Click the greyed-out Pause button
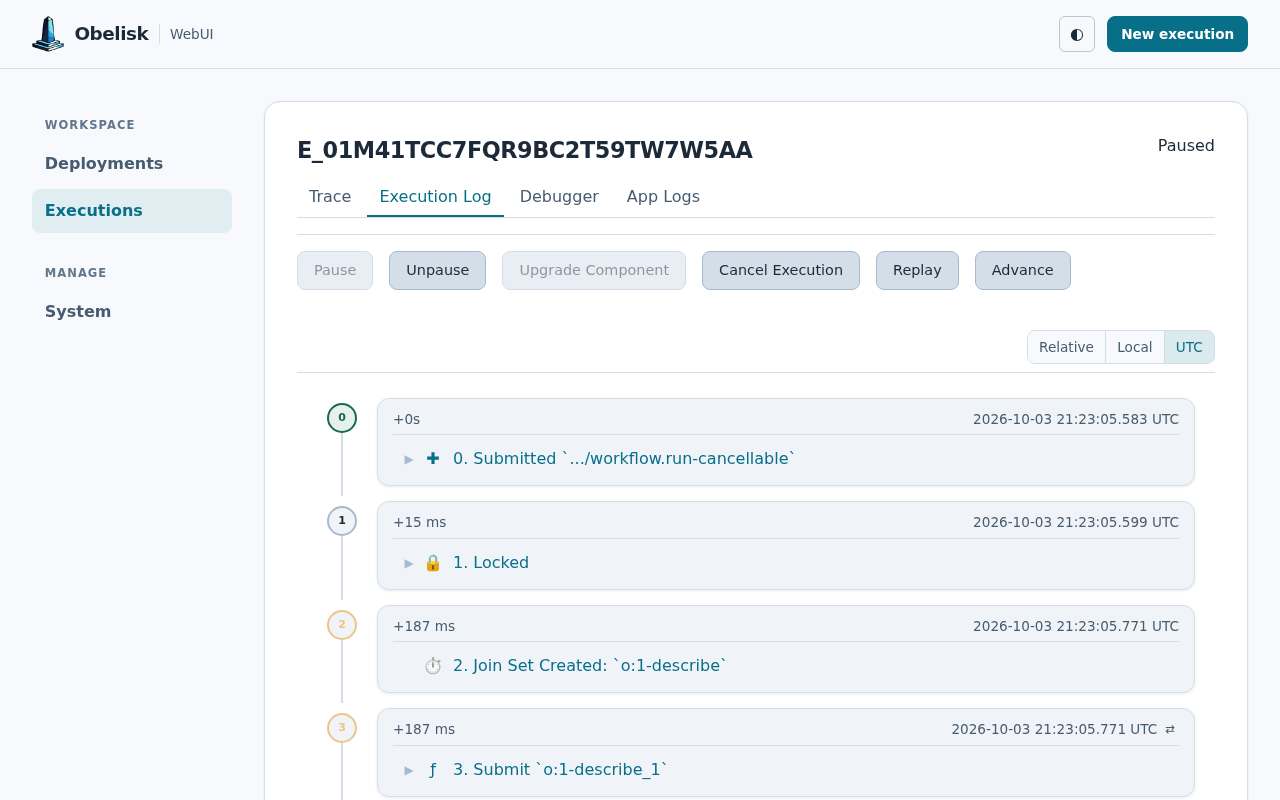 tap(335, 270)
